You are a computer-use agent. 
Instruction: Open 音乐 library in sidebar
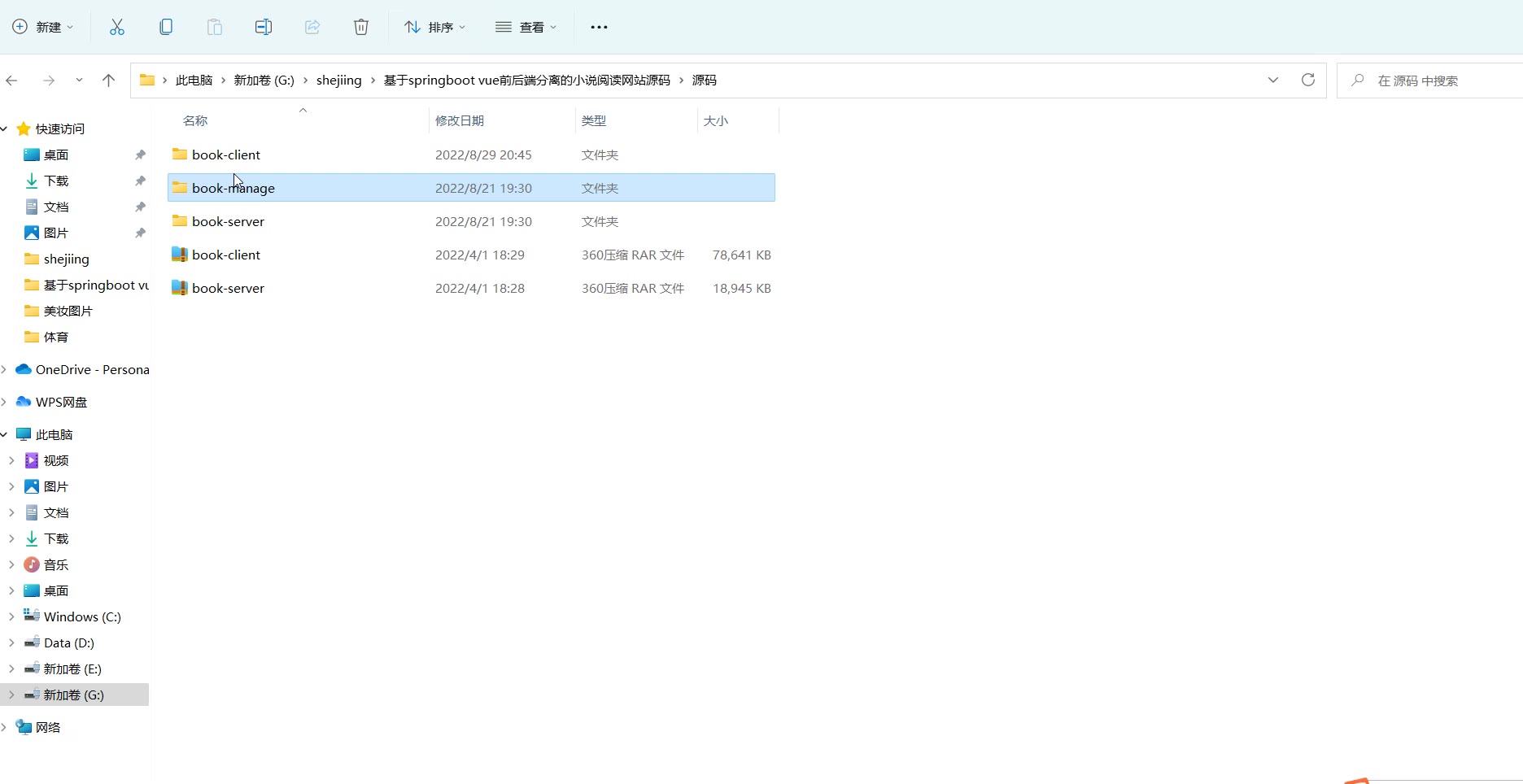coord(56,564)
